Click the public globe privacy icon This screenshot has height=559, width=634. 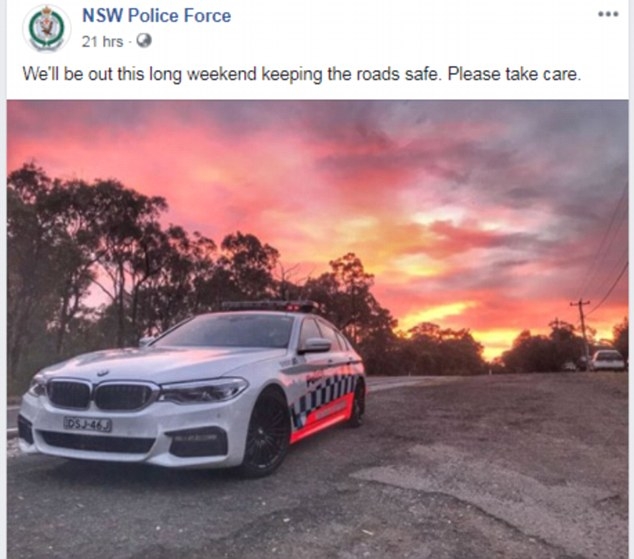coord(144,41)
